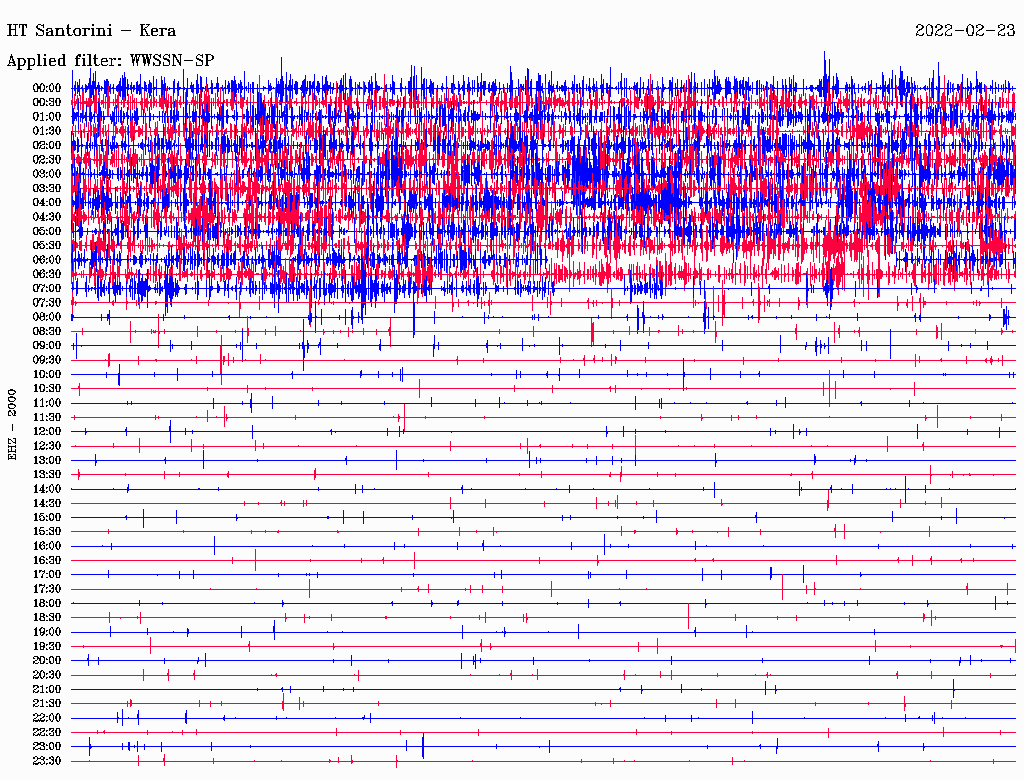Select the 10:30 time label

pyautogui.click(x=47, y=389)
